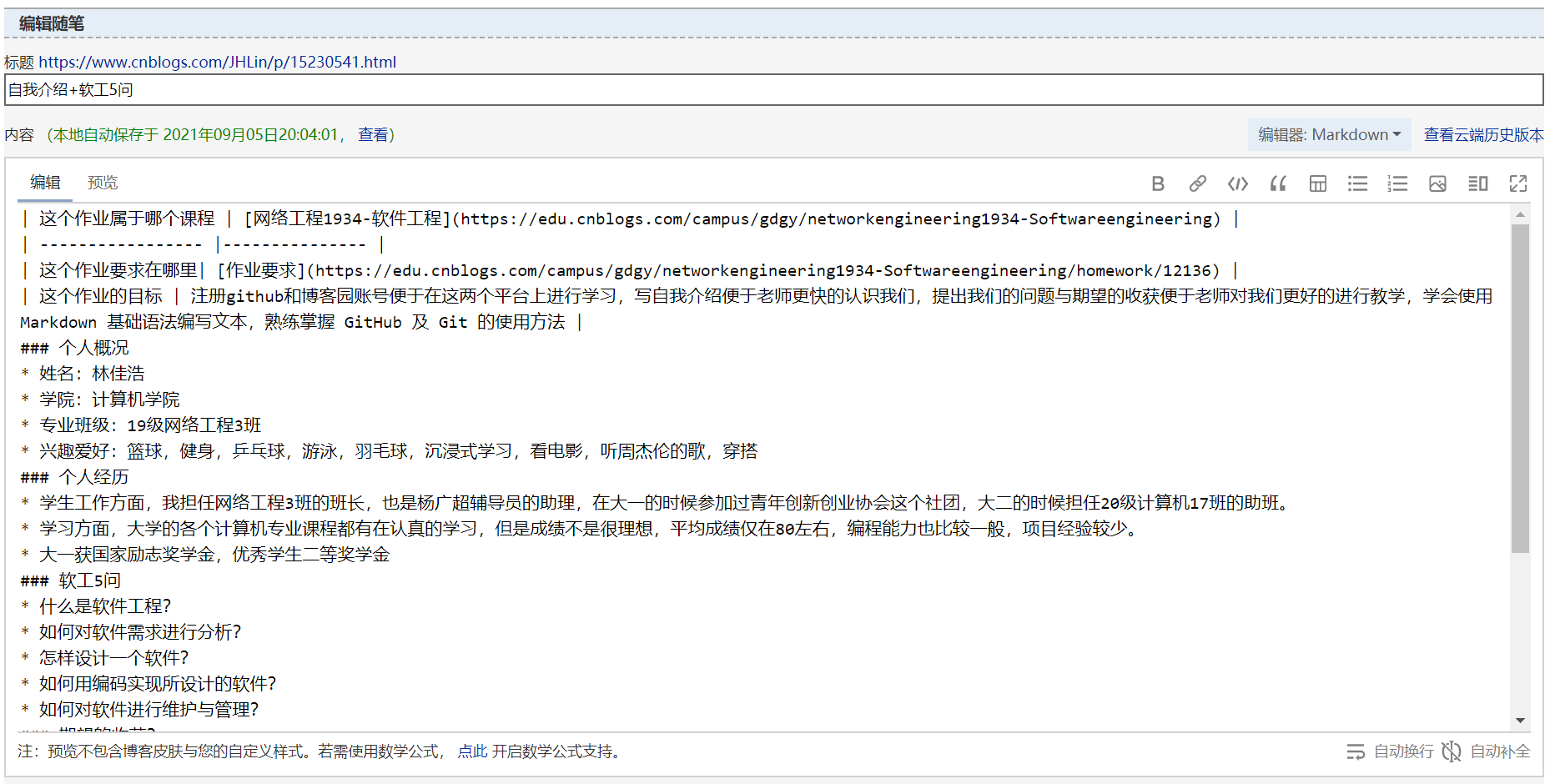Click the line '姓名：林佳浩'

point(83,374)
